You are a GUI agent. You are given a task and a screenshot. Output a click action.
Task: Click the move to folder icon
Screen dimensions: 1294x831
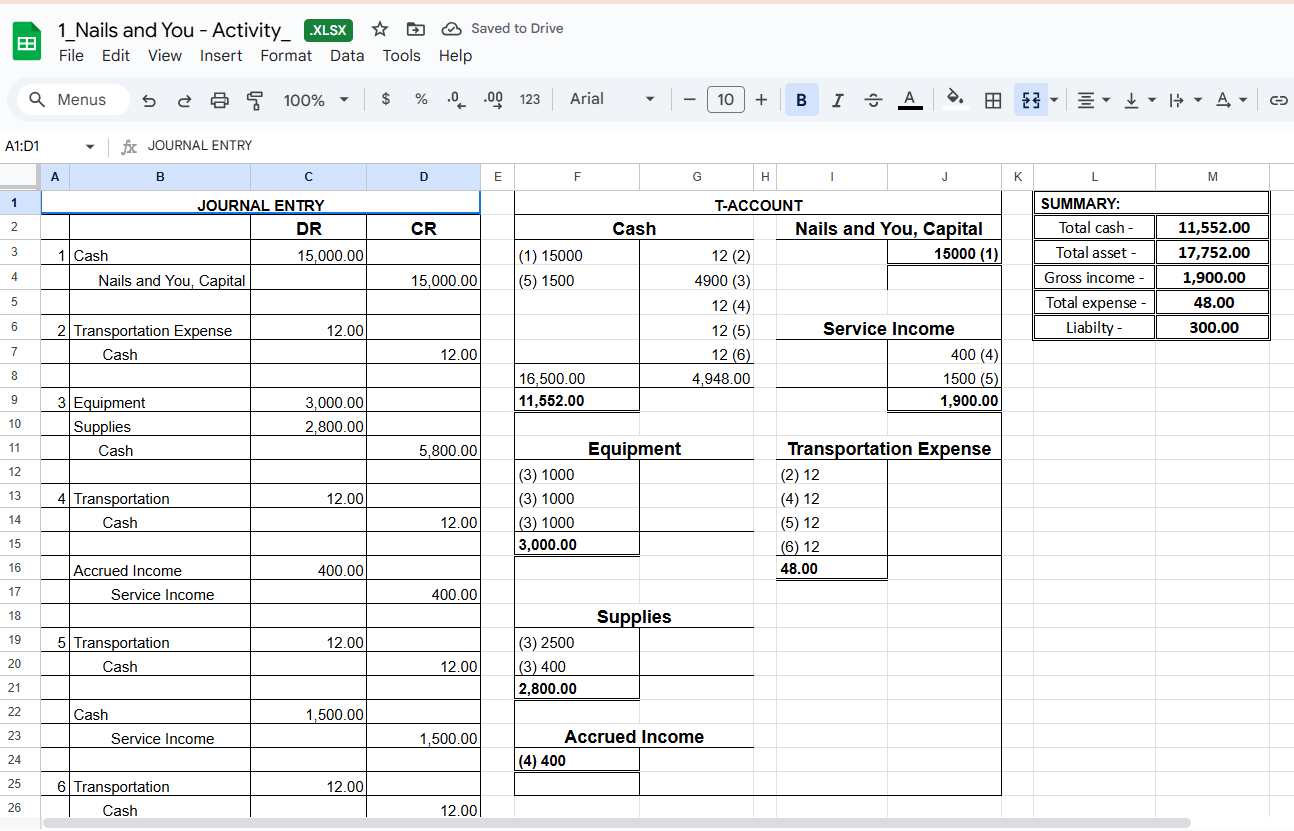pos(416,29)
